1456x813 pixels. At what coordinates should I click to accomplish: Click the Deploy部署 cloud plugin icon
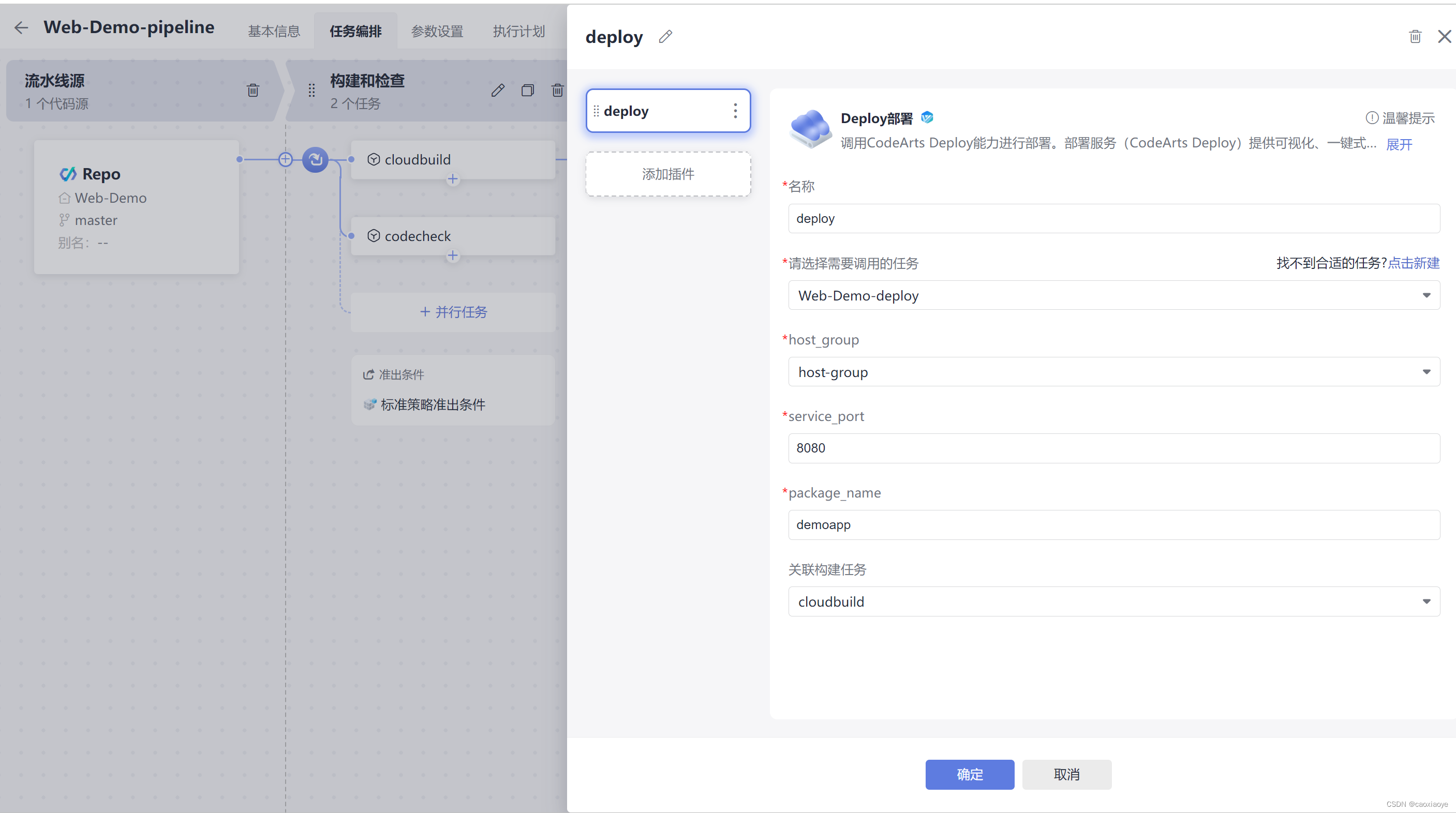point(810,129)
